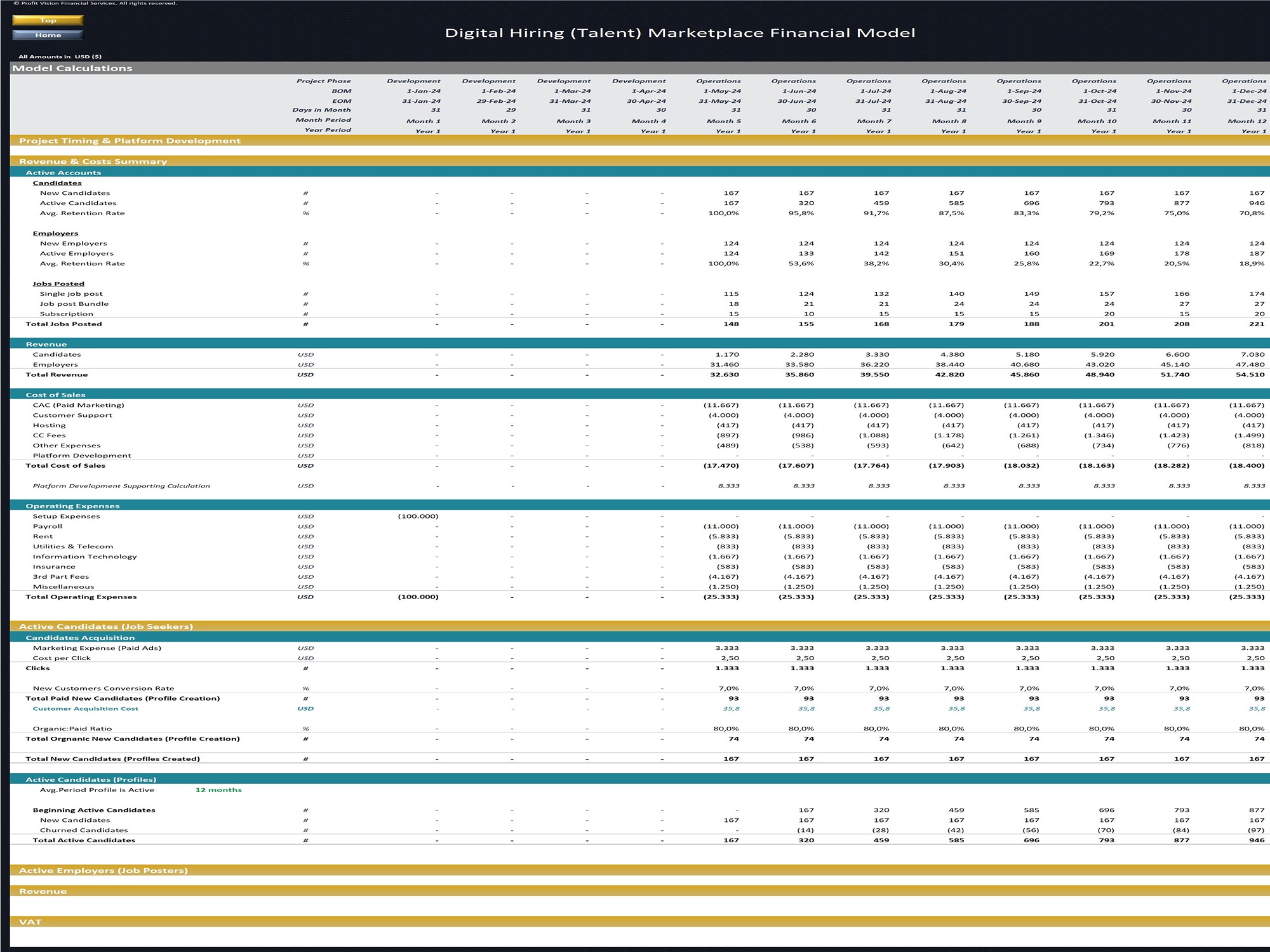Click the Subscription row label
Image resolution: width=1270 pixels, height=952 pixels.
click(66, 314)
